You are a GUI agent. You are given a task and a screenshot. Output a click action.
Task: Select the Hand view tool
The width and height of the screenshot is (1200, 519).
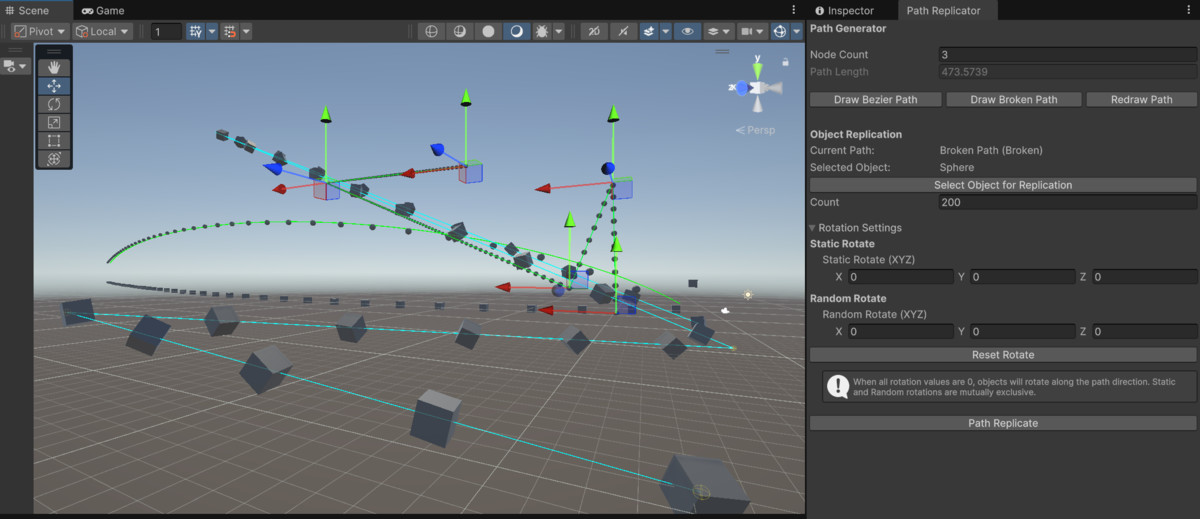(54, 68)
